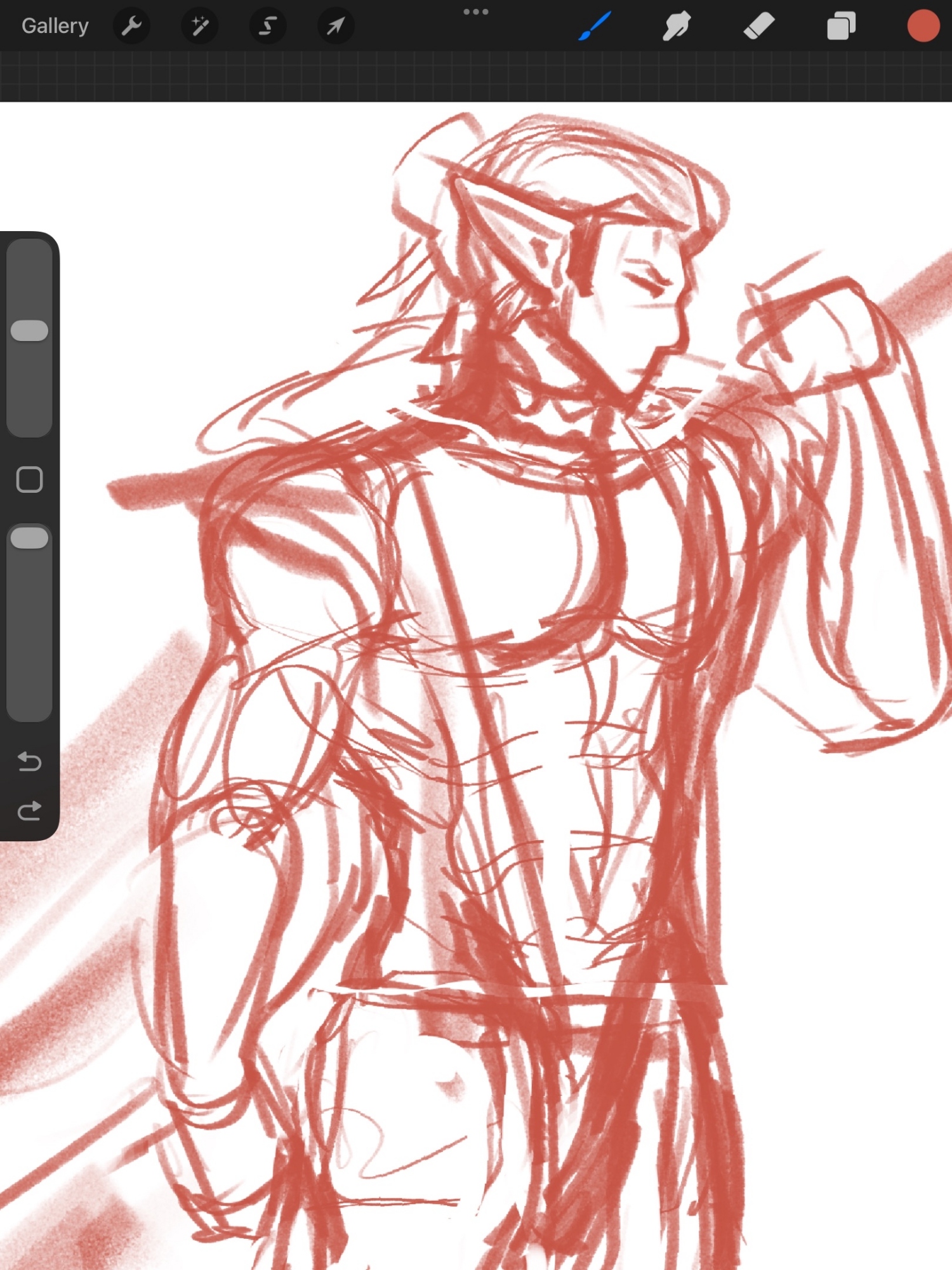
Task: Tap the Undo arrow in sidebar
Action: (x=29, y=761)
